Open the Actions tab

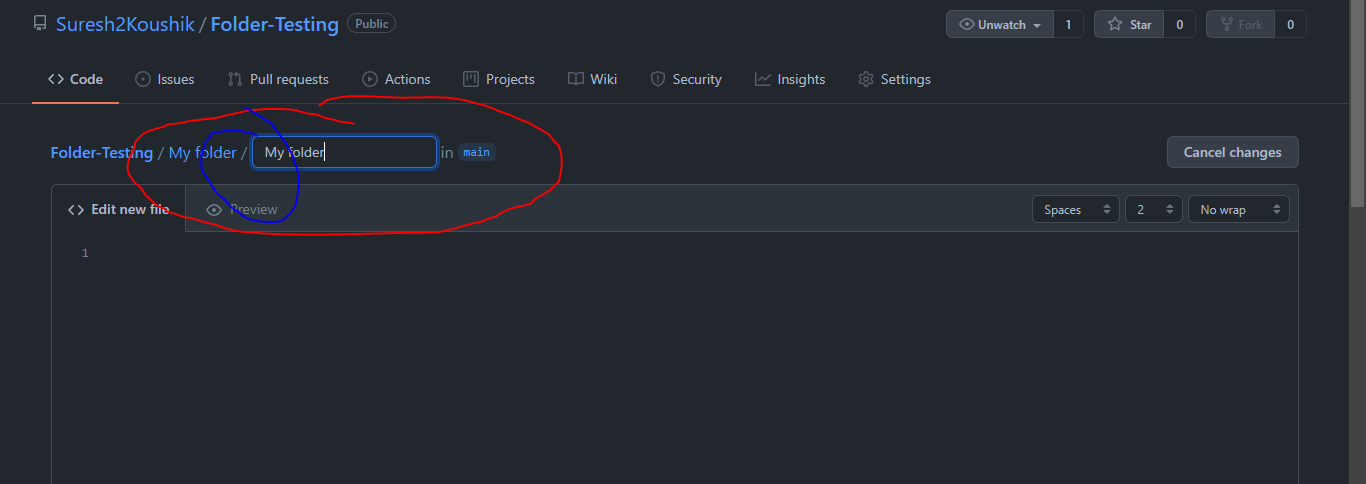(396, 79)
